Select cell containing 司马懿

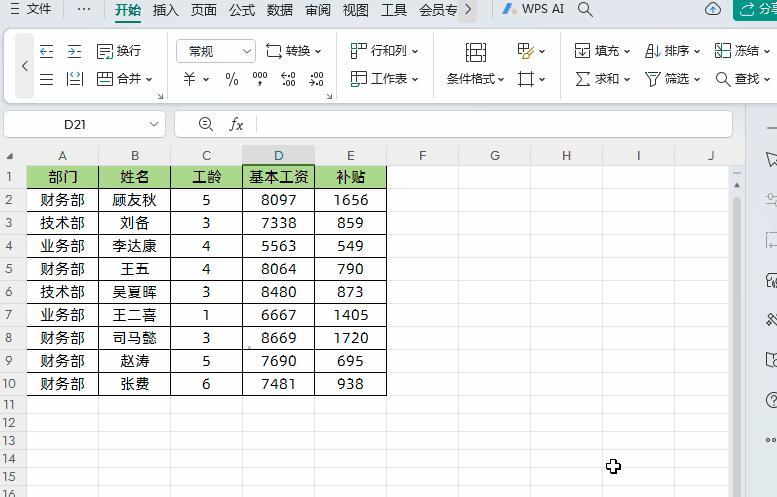click(134, 338)
